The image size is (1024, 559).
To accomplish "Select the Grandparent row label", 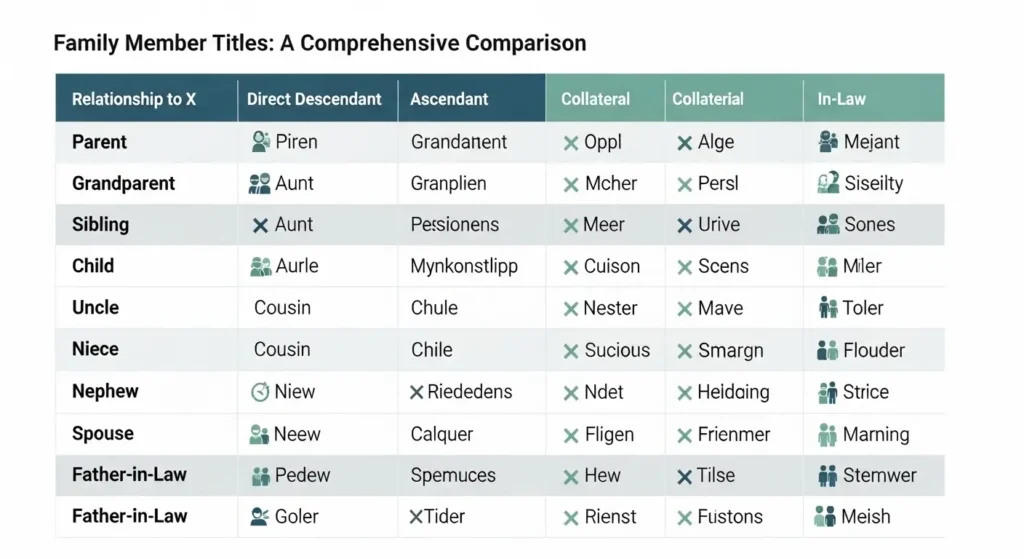I will (123, 183).
